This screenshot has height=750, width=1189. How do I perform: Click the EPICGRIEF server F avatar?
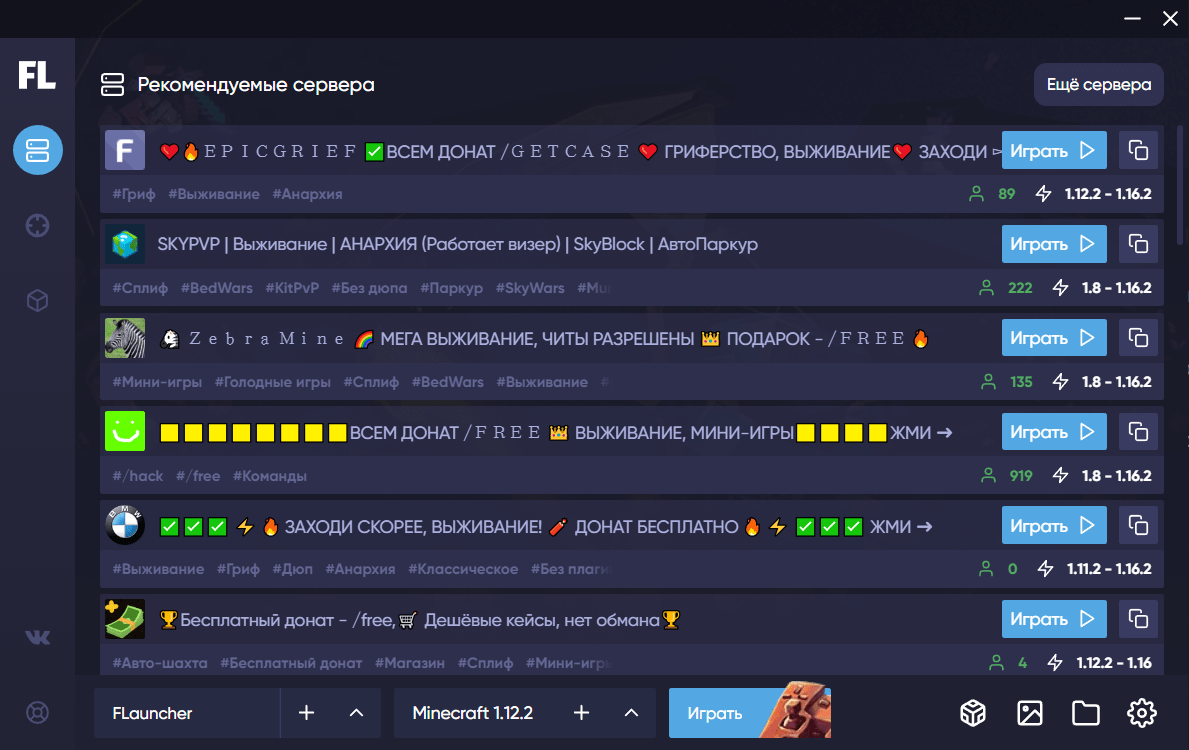(x=125, y=150)
